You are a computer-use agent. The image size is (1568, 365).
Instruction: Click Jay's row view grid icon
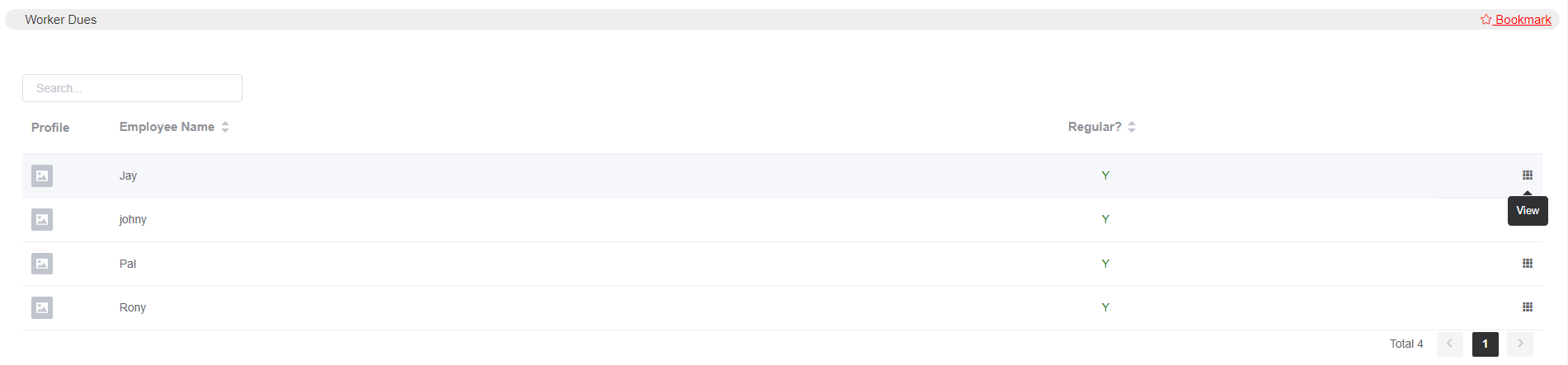1527,175
